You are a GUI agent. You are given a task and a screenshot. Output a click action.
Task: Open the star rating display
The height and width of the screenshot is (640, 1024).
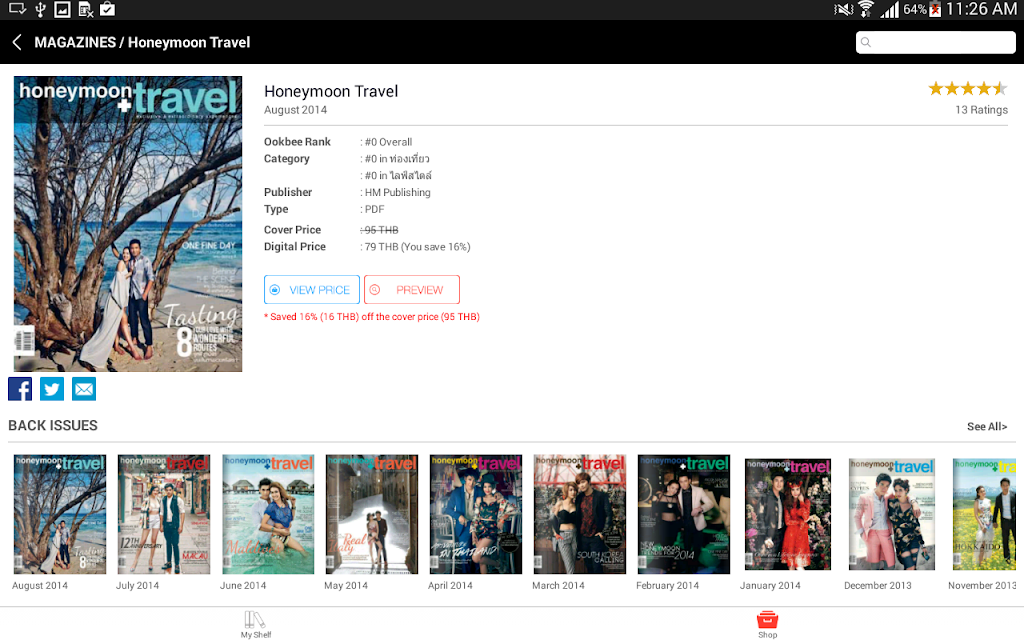(968, 88)
